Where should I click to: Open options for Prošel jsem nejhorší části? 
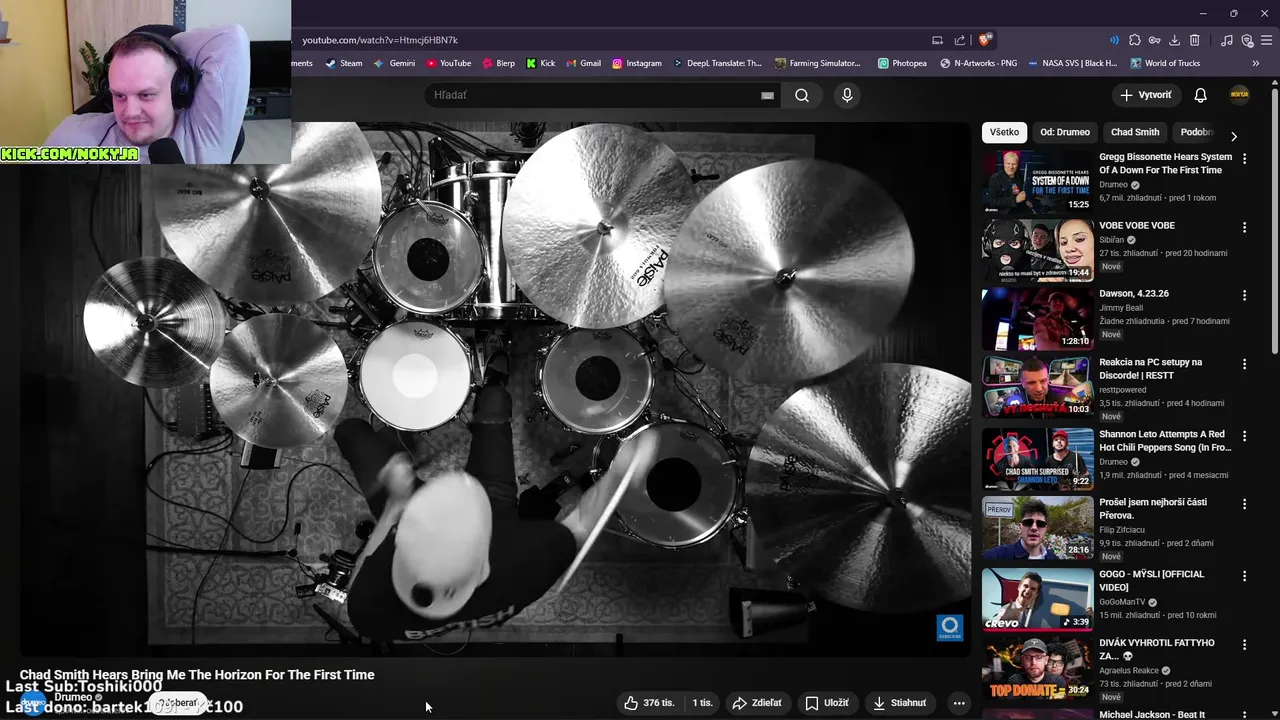click(1244, 504)
